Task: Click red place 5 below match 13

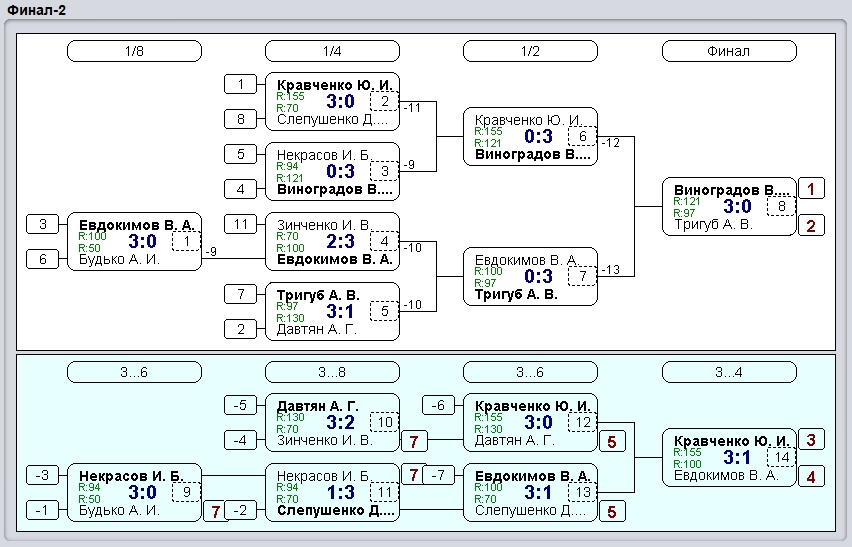Action: click(x=612, y=512)
